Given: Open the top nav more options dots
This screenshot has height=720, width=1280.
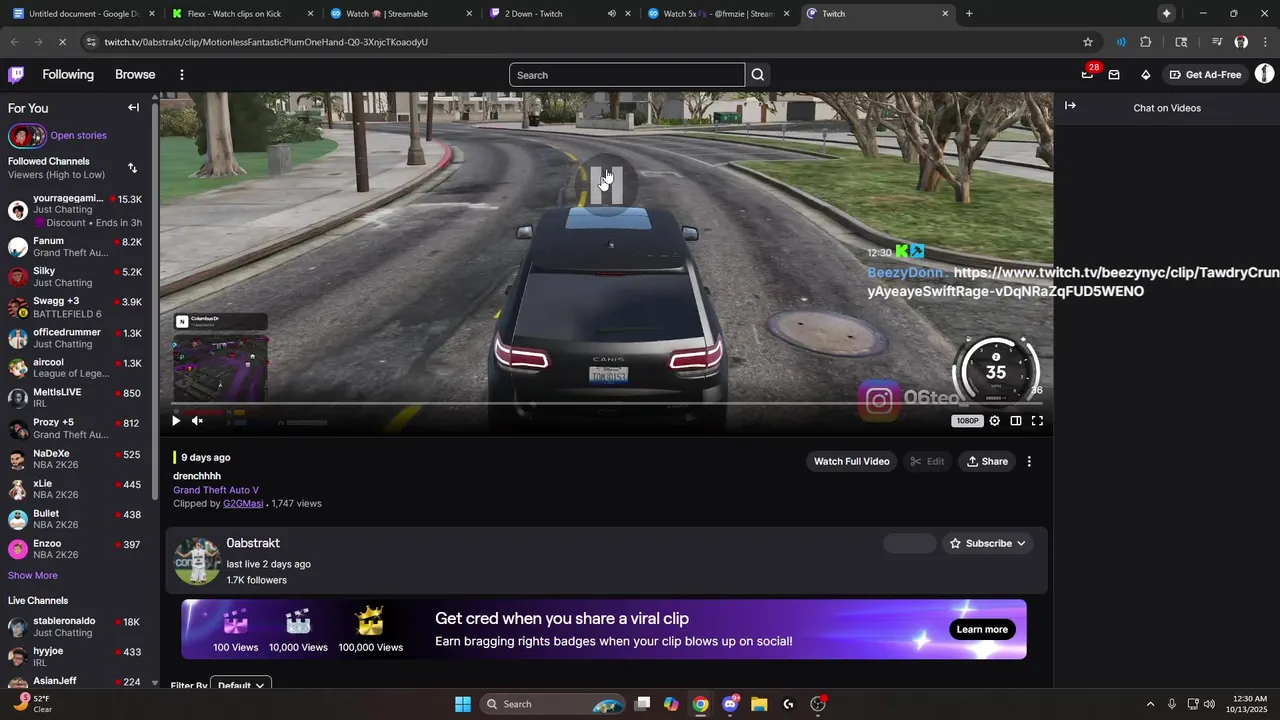Looking at the screenshot, I should tap(181, 75).
